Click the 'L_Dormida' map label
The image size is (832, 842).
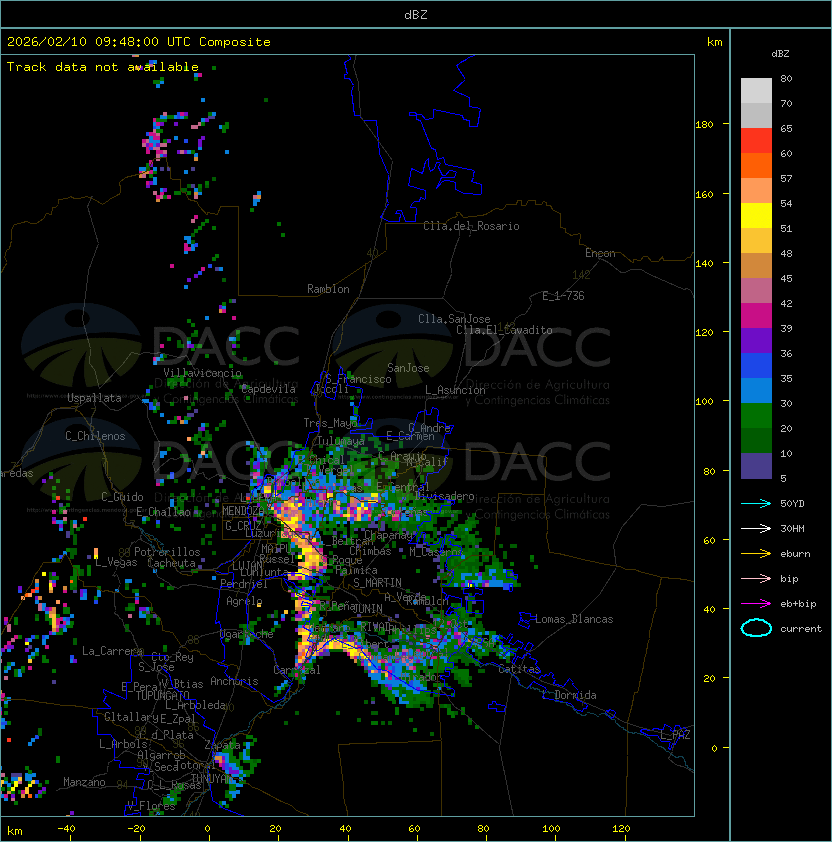click(x=569, y=695)
